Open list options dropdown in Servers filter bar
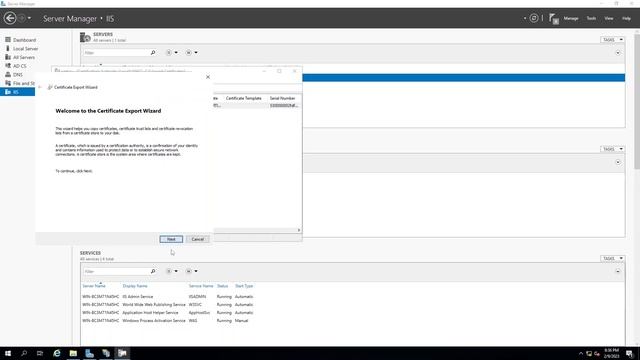 coord(172,53)
